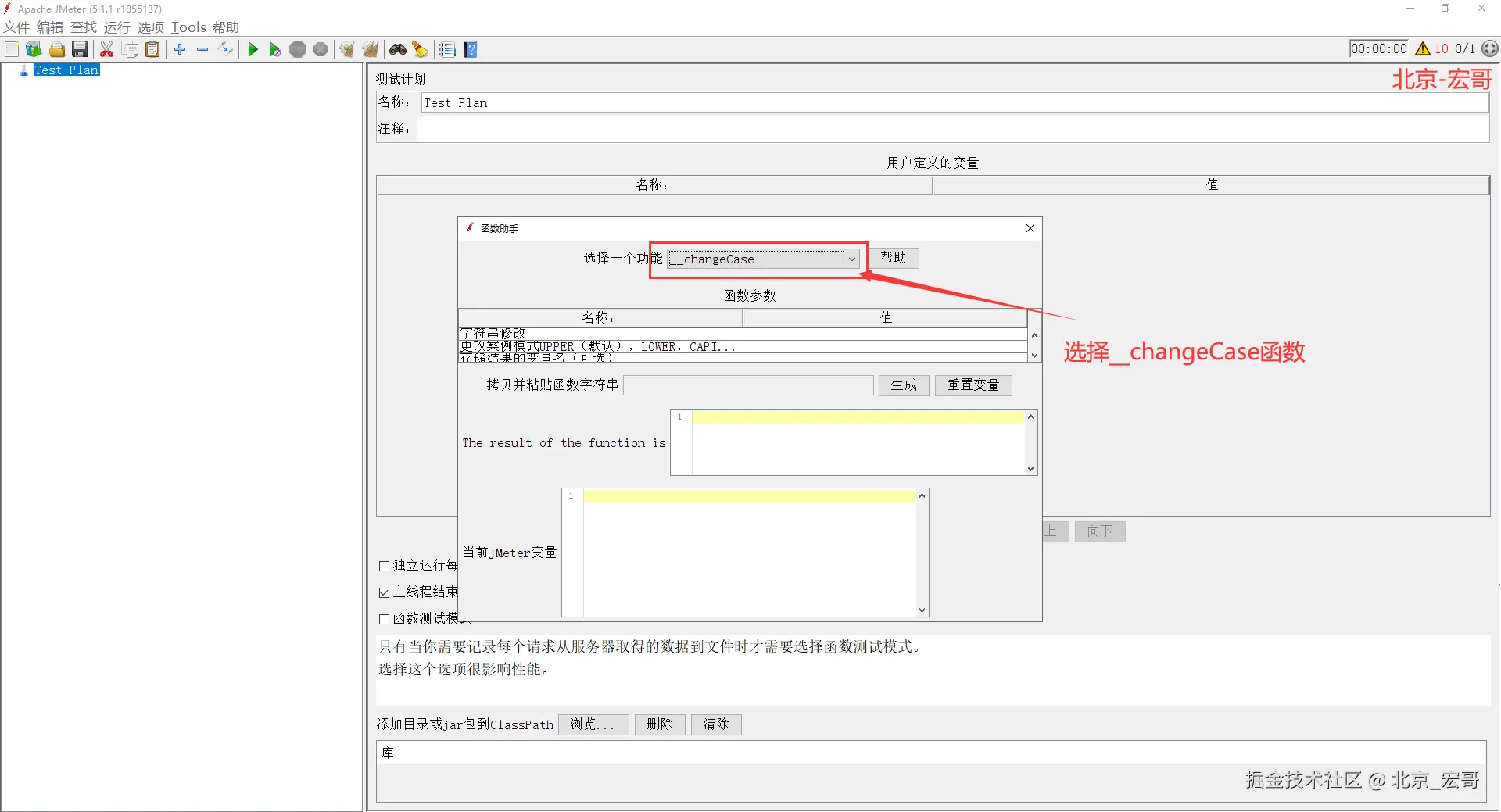
Task: Click the 库 library list entry
Action: (931, 753)
